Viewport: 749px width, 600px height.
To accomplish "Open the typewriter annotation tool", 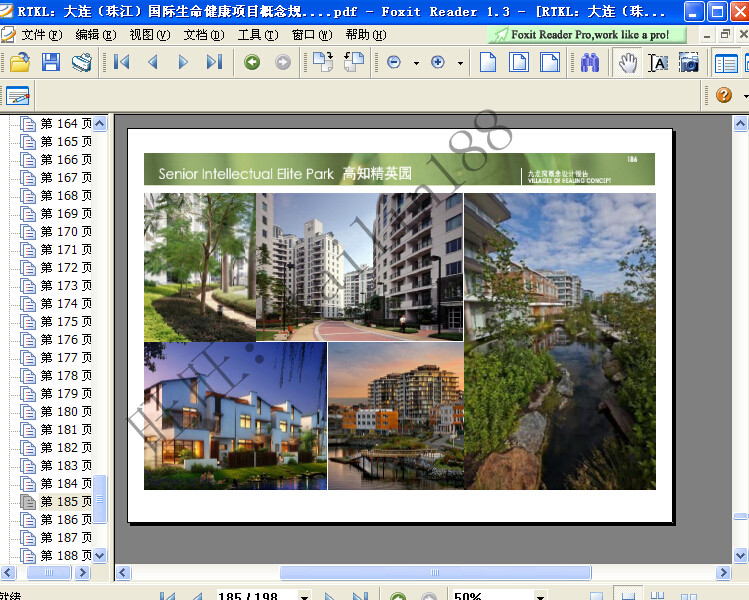I will pos(18,96).
